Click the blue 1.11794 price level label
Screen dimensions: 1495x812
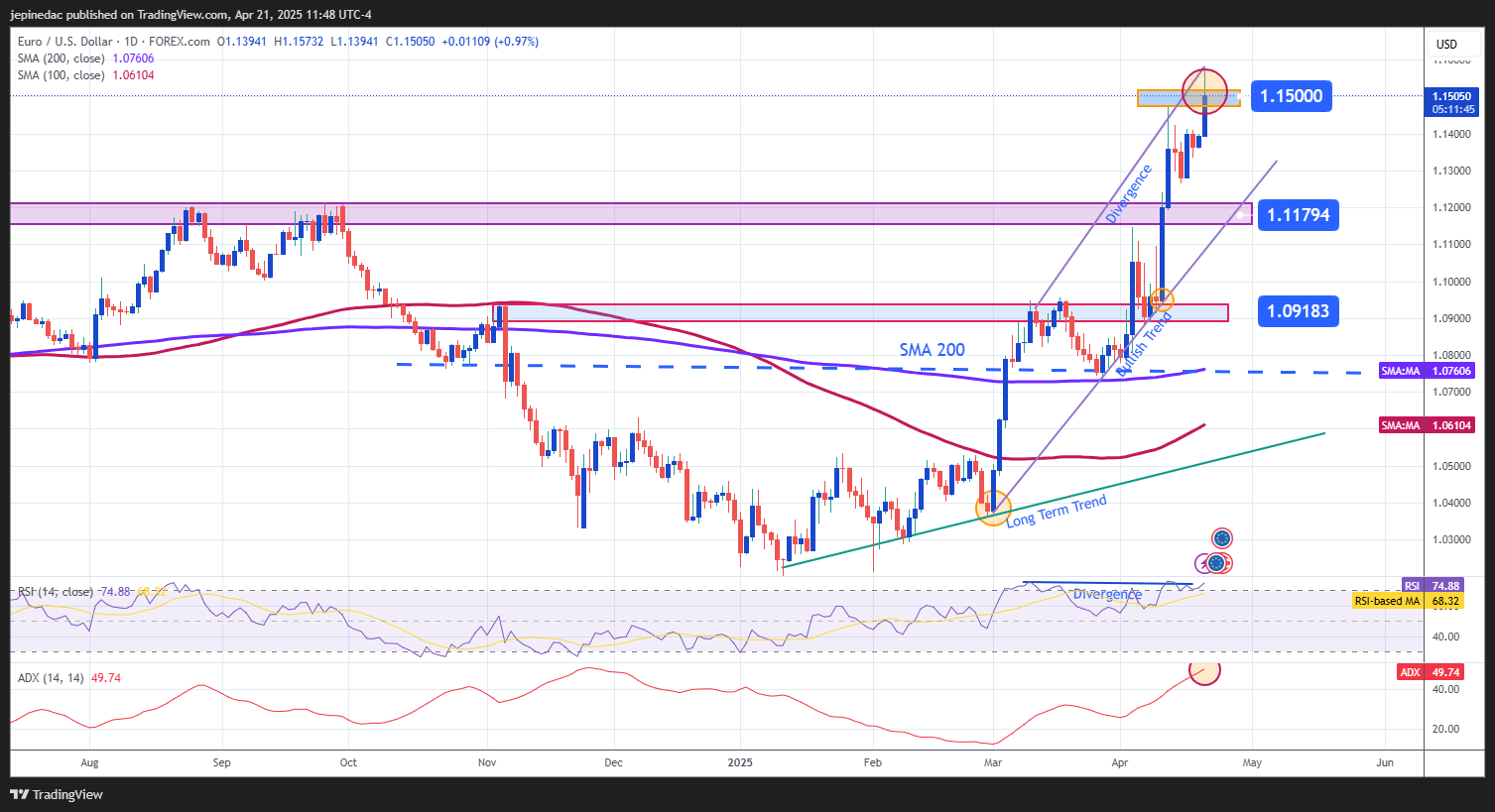[x=1298, y=215]
